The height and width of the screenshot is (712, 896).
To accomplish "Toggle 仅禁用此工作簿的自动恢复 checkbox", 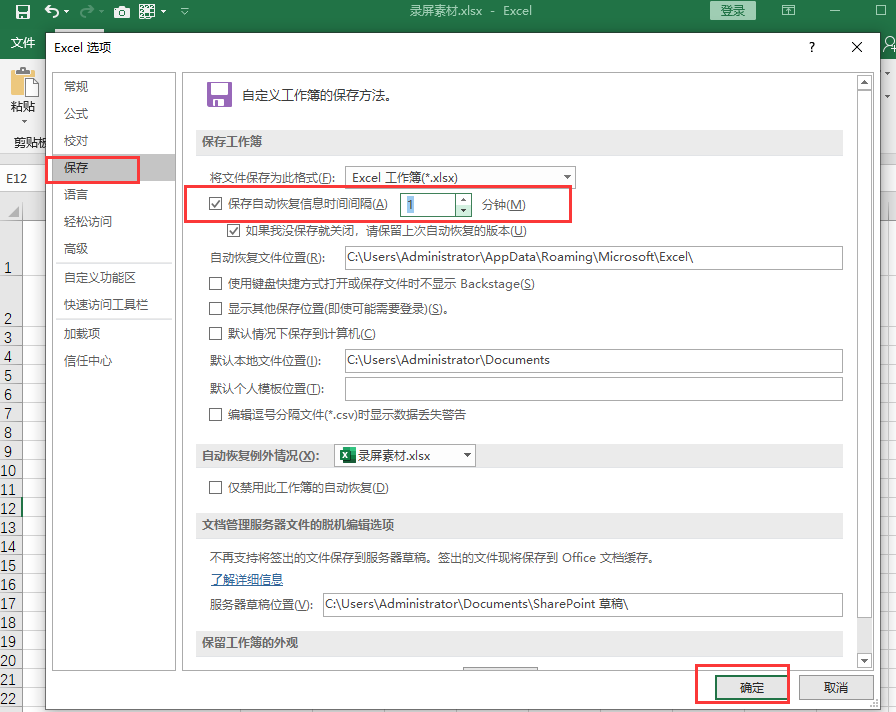I will (x=215, y=487).
